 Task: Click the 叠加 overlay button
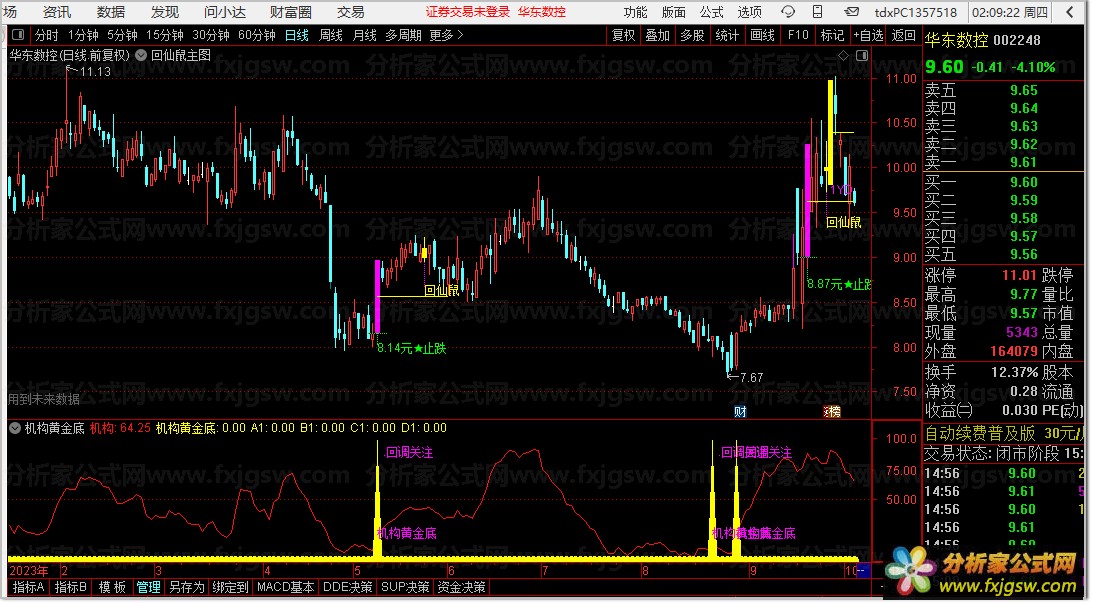pos(657,35)
